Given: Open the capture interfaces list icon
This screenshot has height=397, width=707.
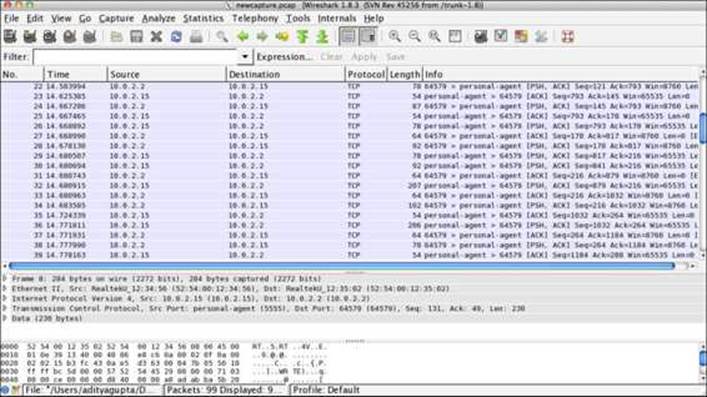Looking at the screenshot, I should click(10, 37).
